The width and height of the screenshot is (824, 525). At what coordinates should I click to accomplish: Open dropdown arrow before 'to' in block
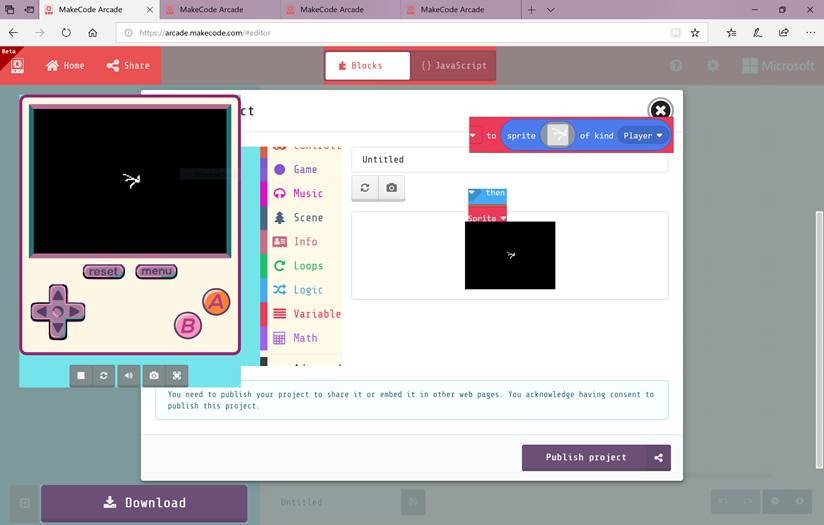coord(473,136)
